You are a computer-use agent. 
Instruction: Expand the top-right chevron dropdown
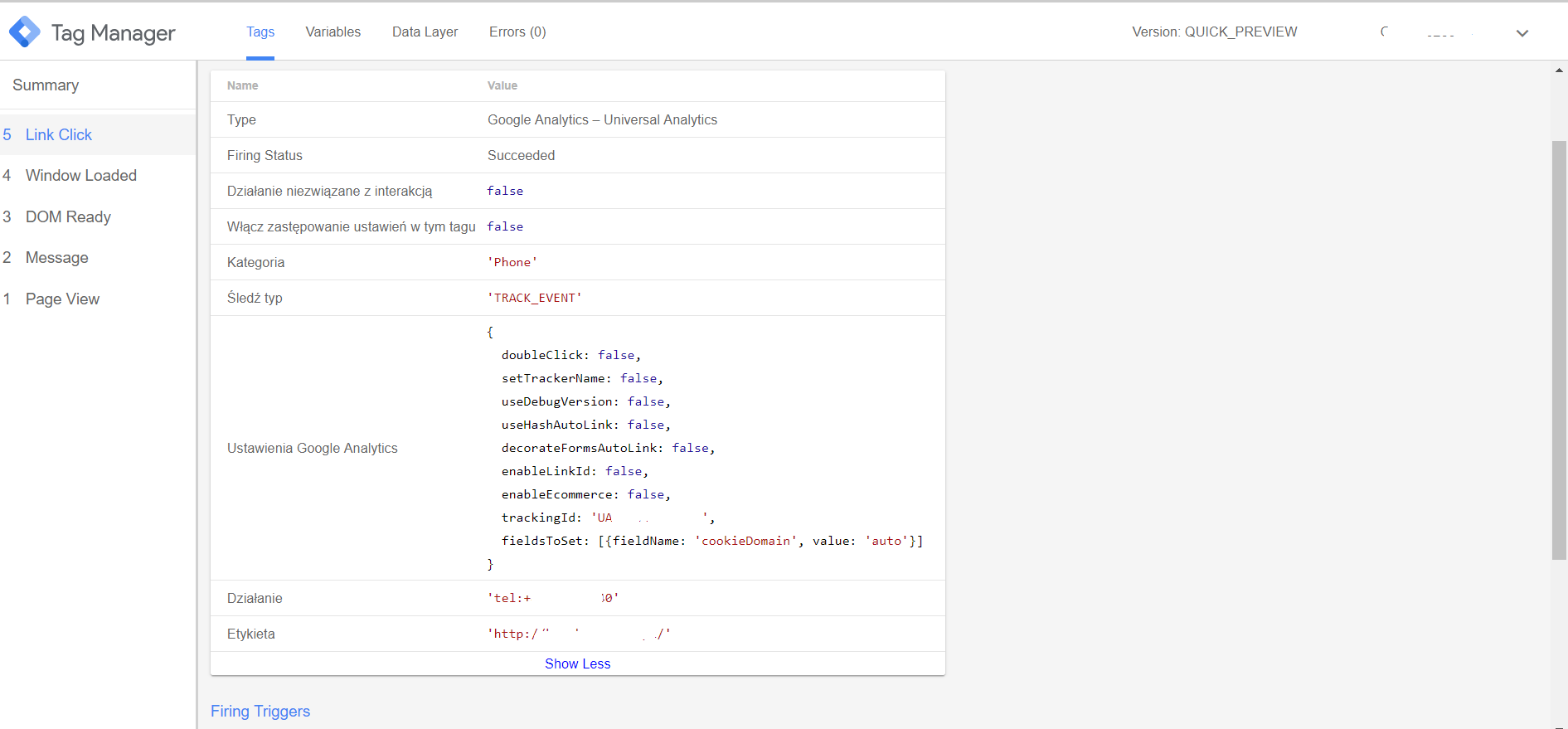pyautogui.click(x=1522, y=33)
